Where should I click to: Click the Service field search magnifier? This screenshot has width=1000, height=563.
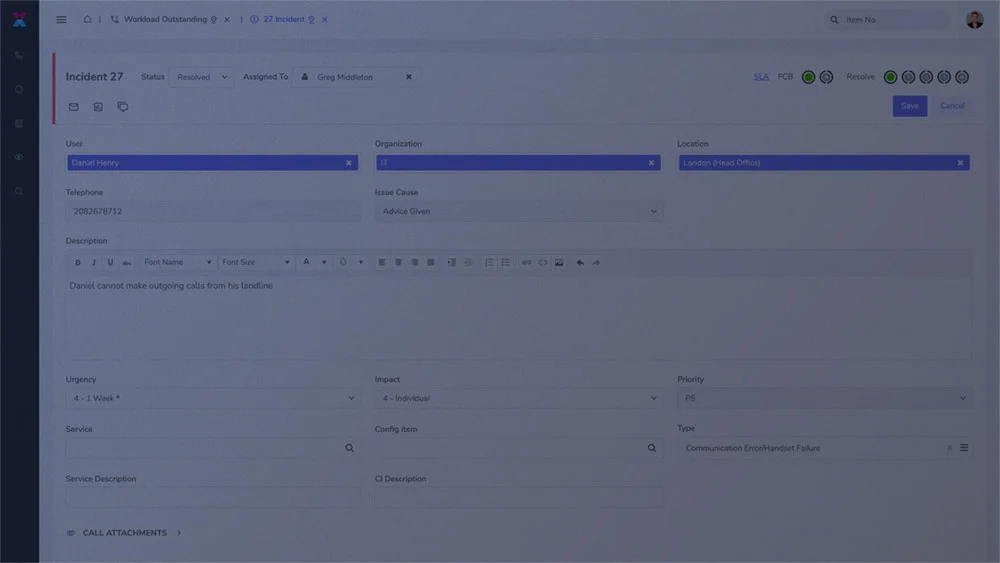(x=349, y=448)
